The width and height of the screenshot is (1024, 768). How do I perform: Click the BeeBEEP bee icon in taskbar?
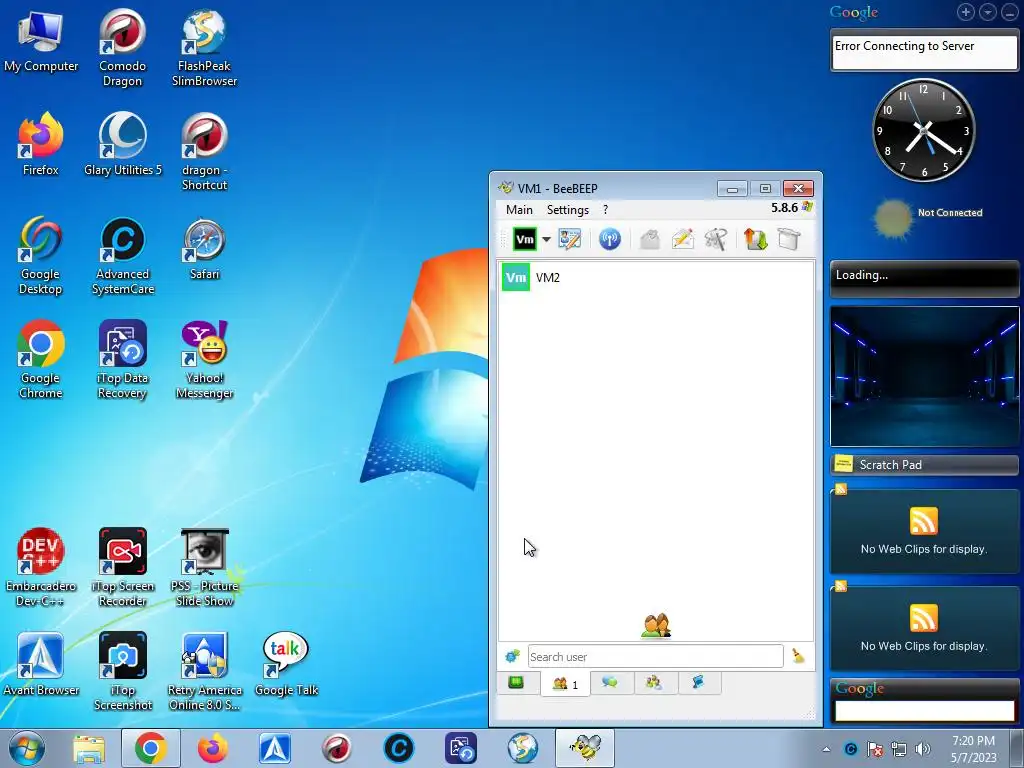[x=585, y=748]
